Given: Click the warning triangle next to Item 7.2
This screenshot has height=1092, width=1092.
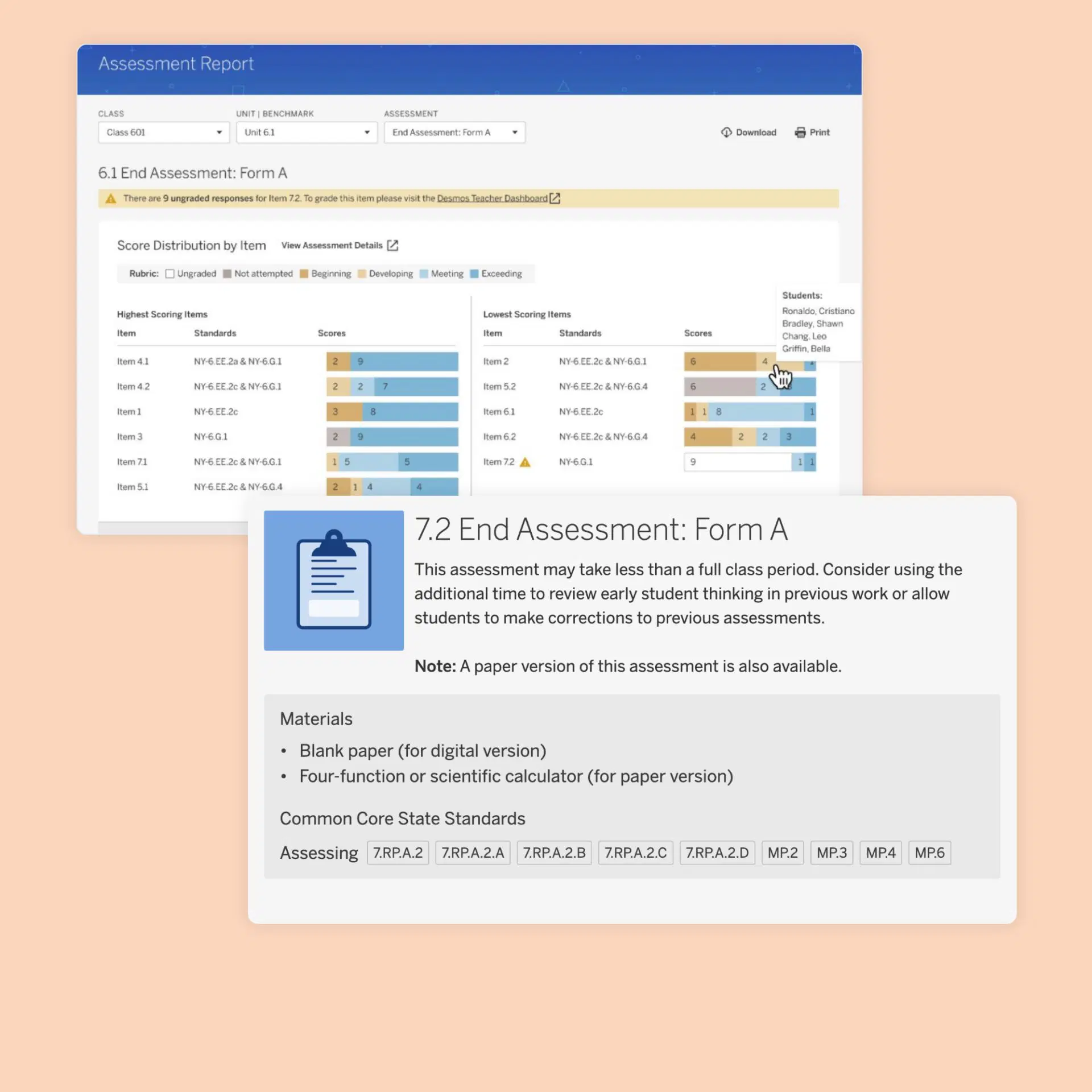Looking at the screenshot, I should [525, 462].
